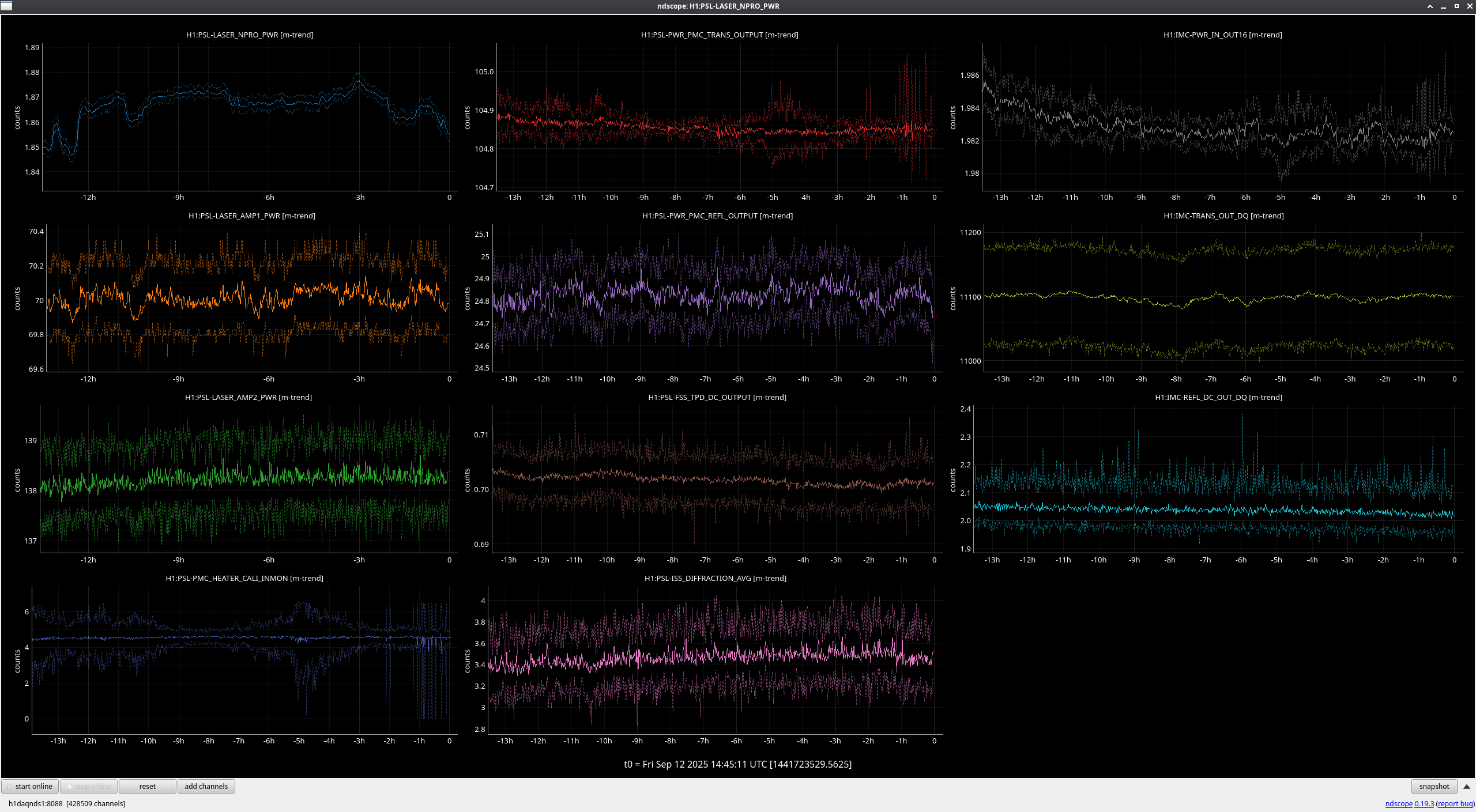This screenshot has height=812, width=1476.
Task: Click the t0 timestamp label
Action: [737, 764]
